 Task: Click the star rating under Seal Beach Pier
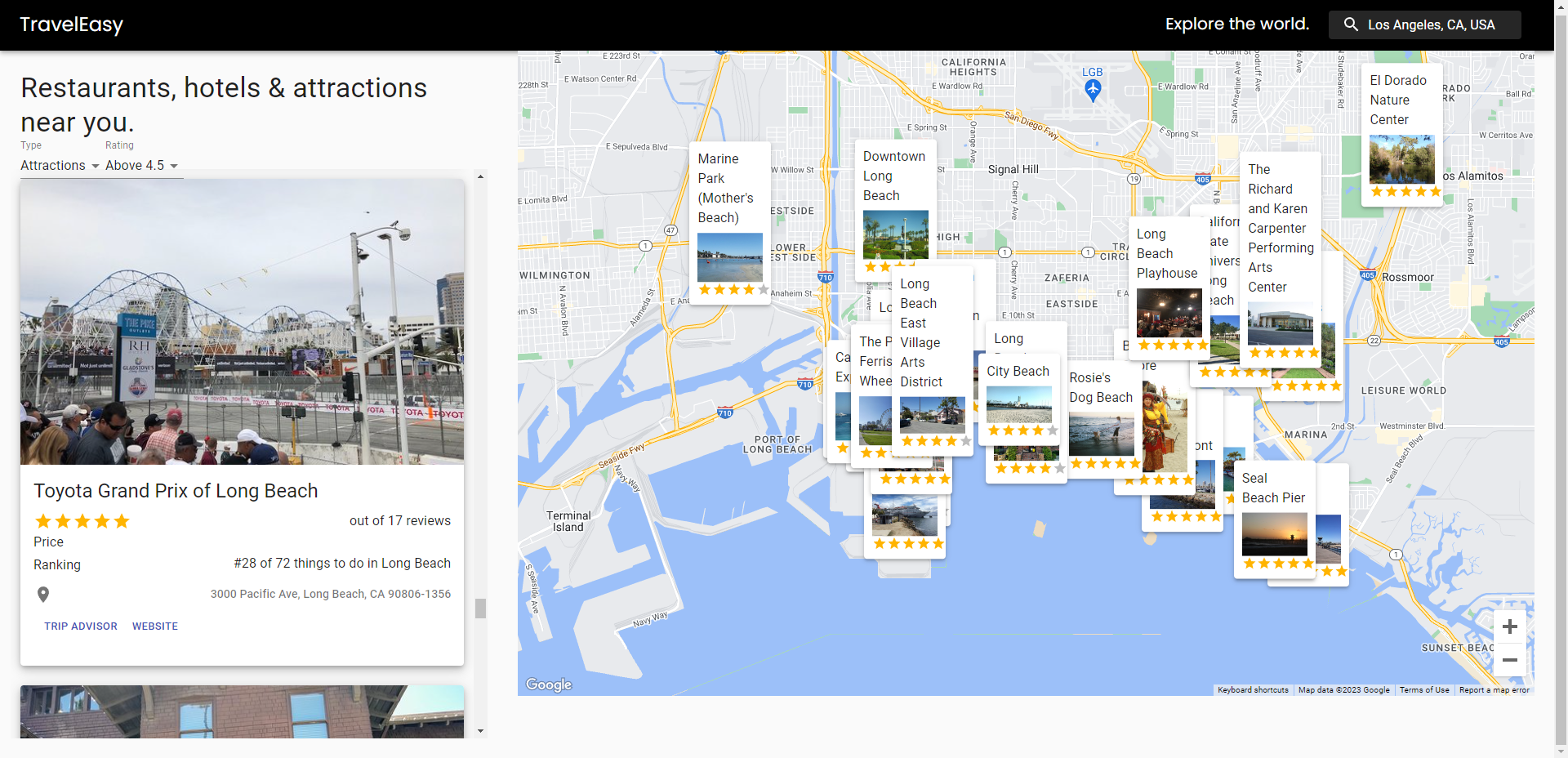pos(1281,563)
